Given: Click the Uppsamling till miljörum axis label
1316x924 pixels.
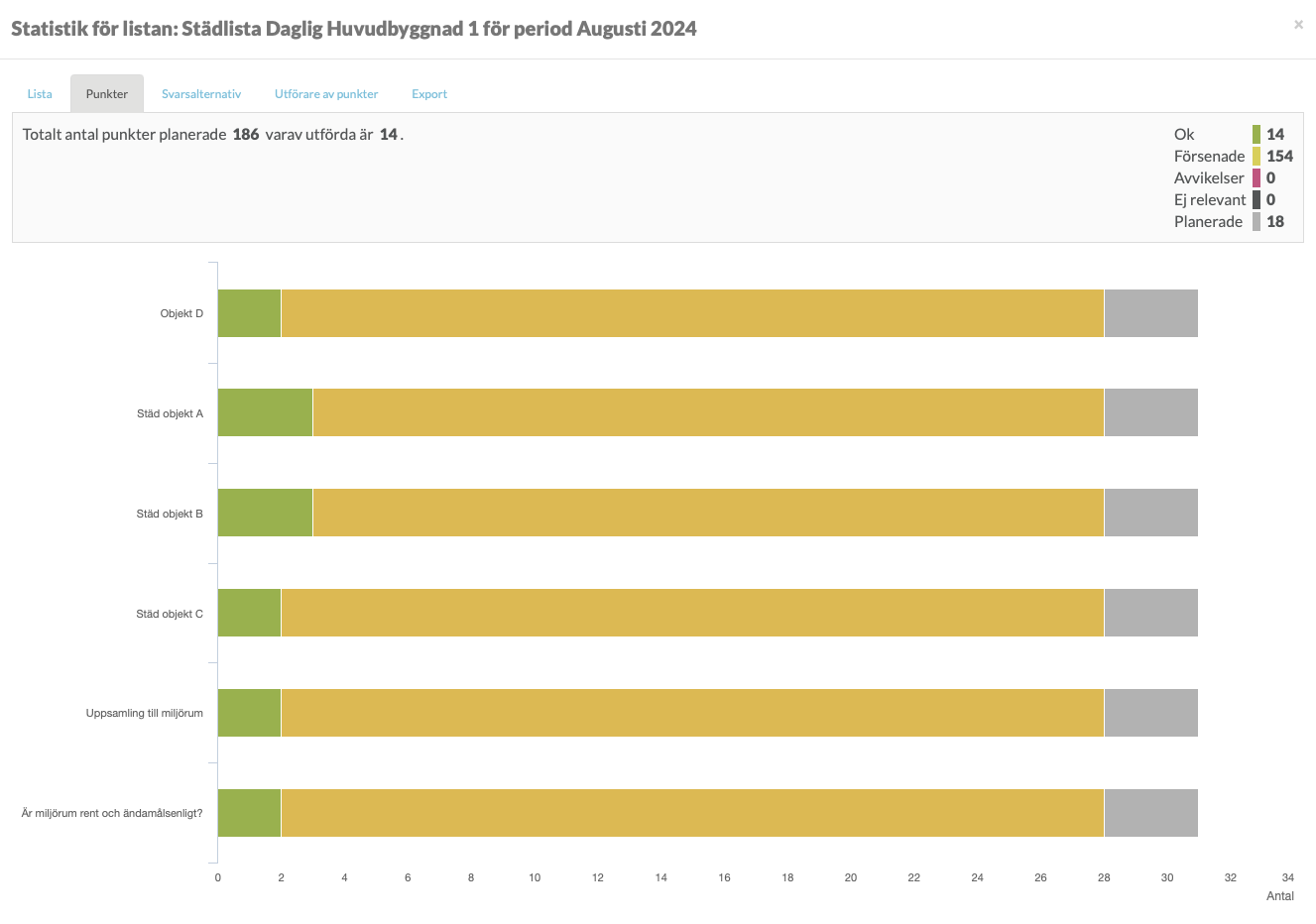Looking at the screenshot, I should [145, 714].
